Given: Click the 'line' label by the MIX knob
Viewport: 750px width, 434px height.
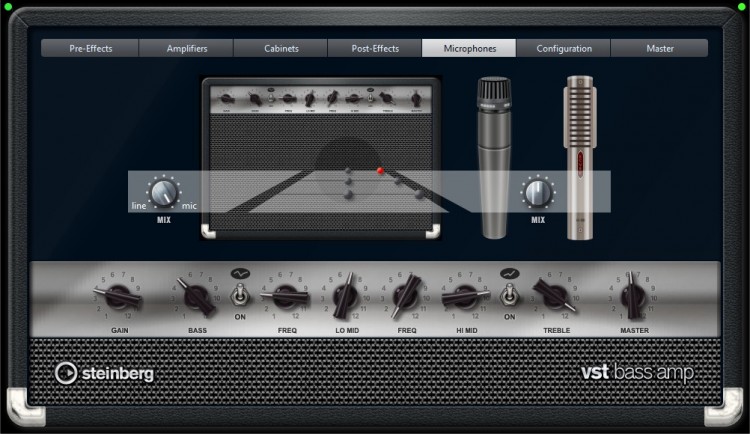Looking at the screenshot, I should click(139, 206).
